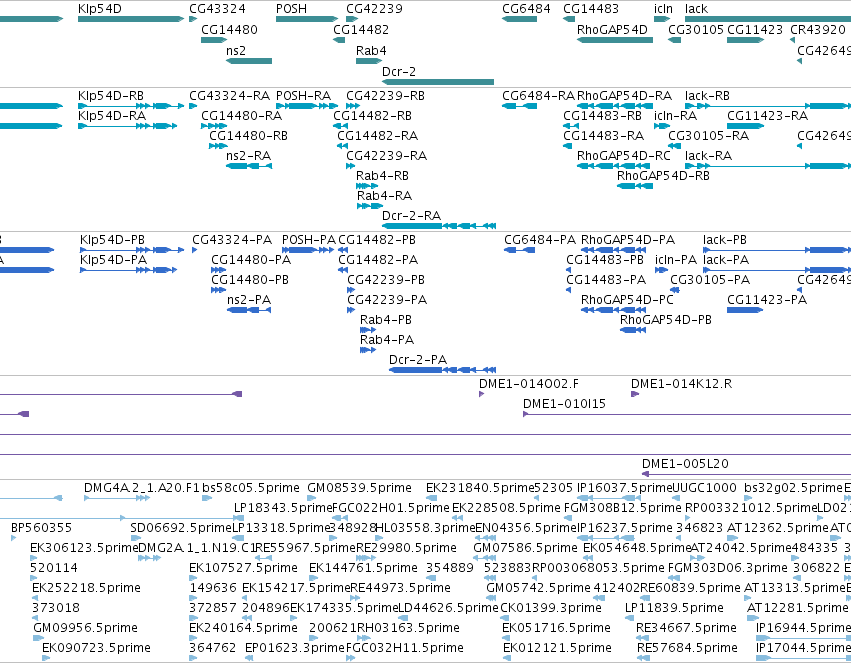Click EST RE34667.5prime
851x663 pixels.
tap(687, 628)
